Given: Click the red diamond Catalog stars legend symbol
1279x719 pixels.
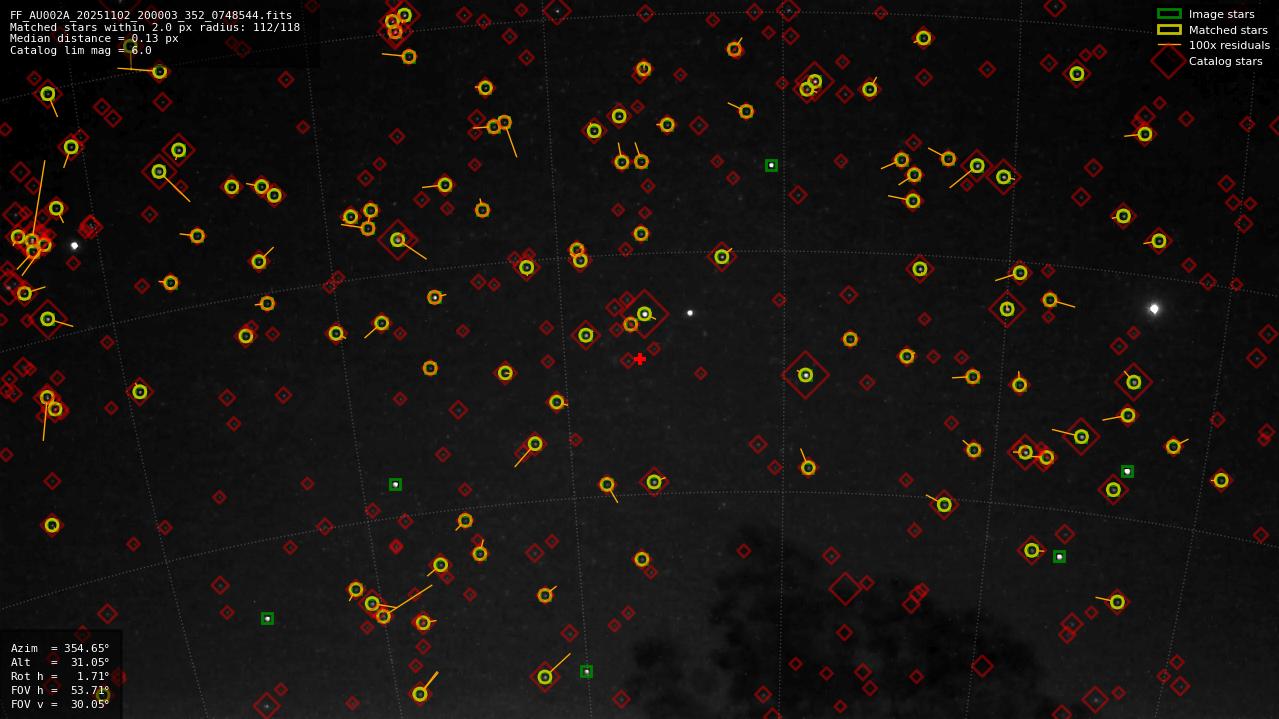Looking at the screenshot, I should tap(1169, 61).
